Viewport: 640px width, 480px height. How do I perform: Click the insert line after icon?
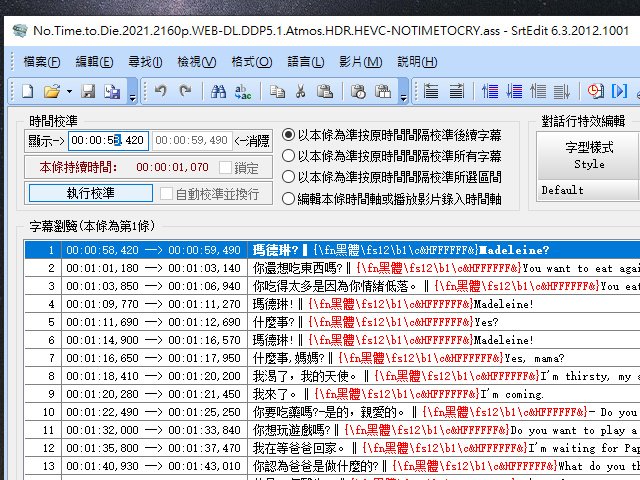tap(457, 91)
